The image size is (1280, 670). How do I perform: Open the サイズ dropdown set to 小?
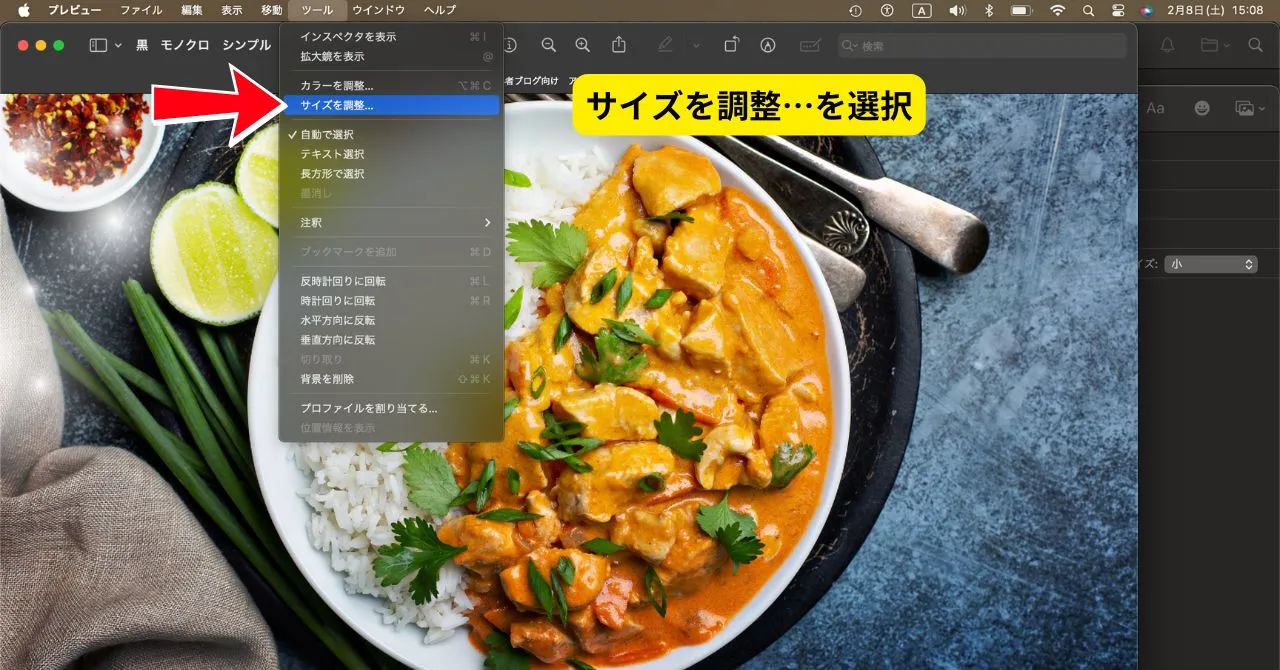[x=1211, y=264]
